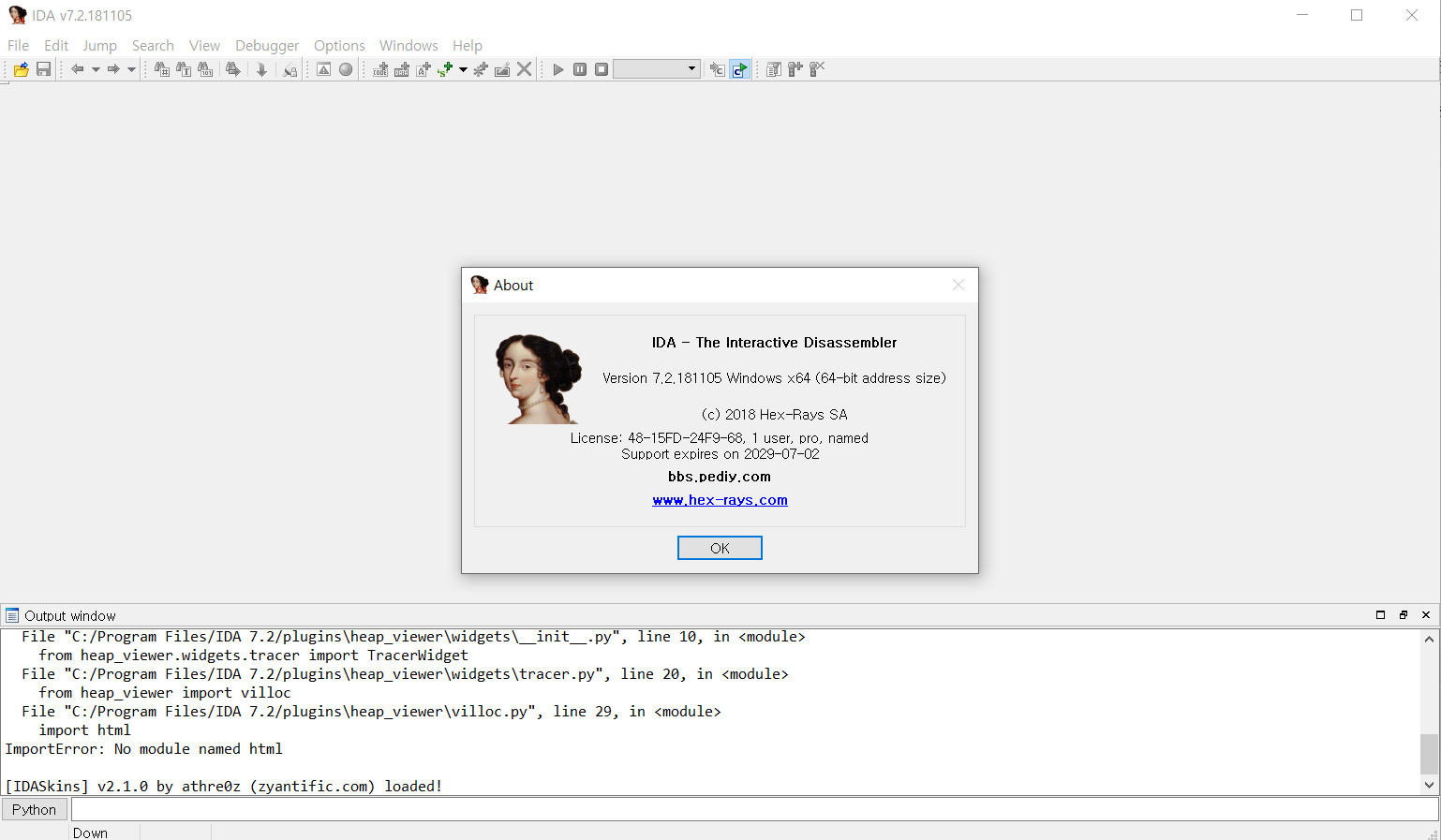
Task: Open the debugger selection combo box
Action: pos(657,69)
